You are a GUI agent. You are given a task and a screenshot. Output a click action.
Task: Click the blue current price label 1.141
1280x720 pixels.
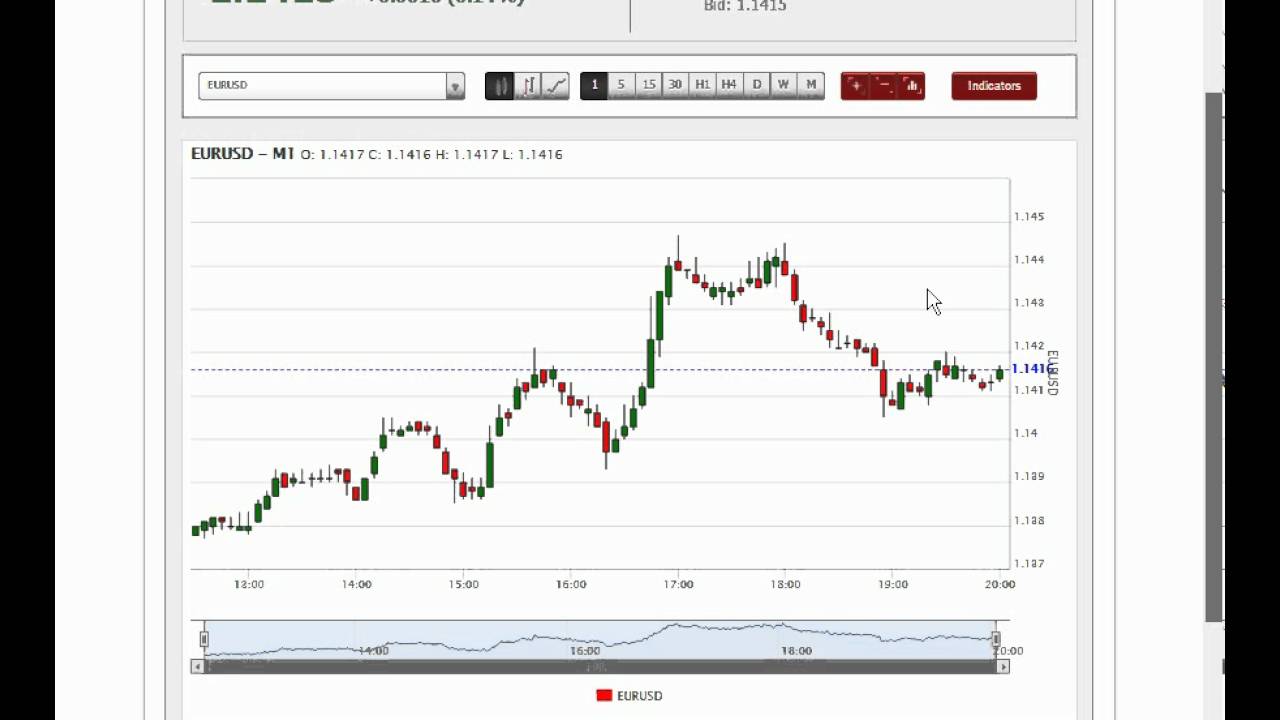(1030, 369)
